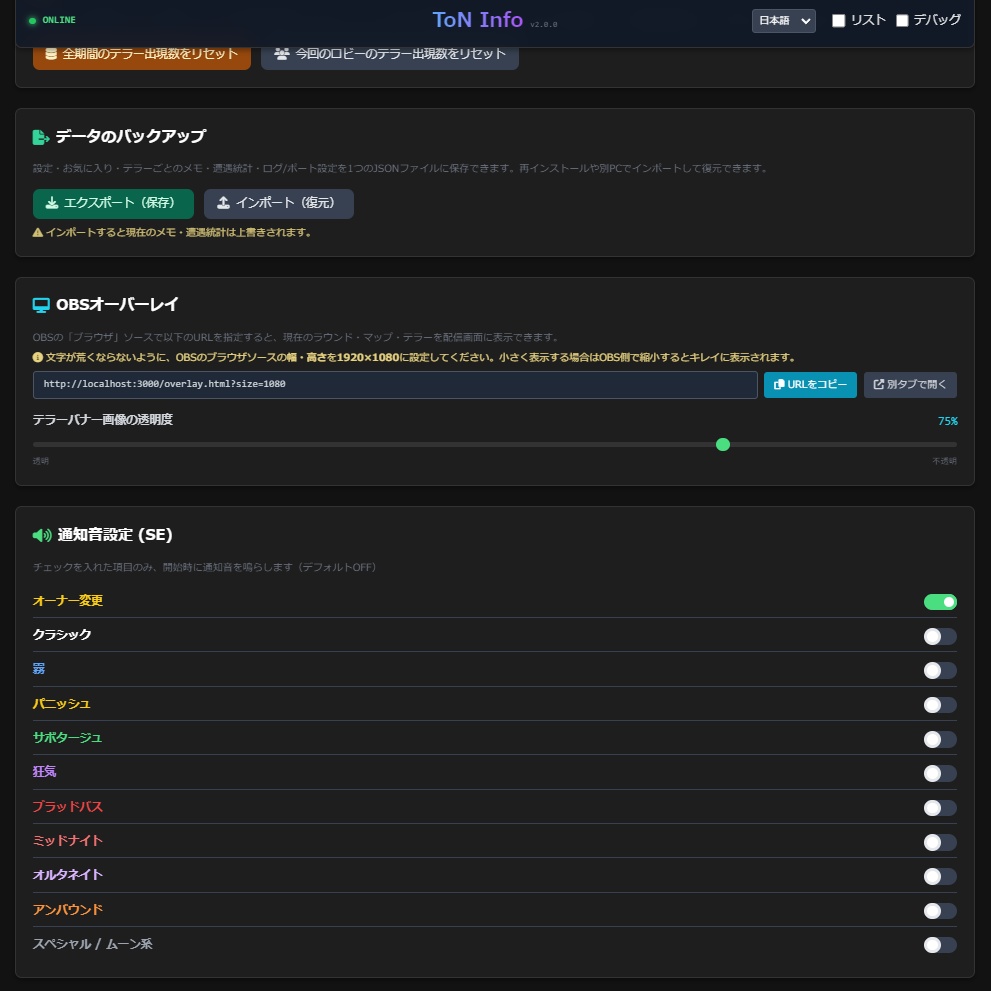Click the 透明 slider end label
The width and height of the screenshot is (991, 991).
(x=40, y=461)
